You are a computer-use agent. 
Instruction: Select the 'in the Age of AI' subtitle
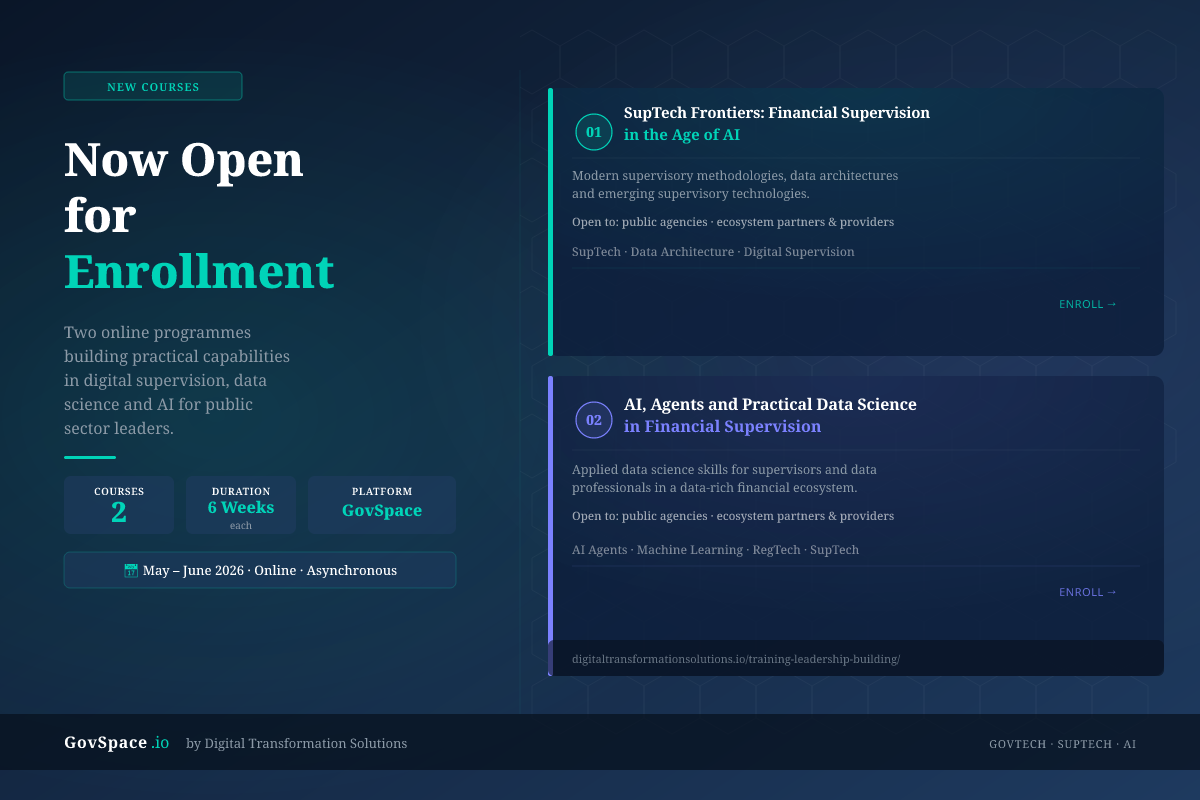[682, 135]
